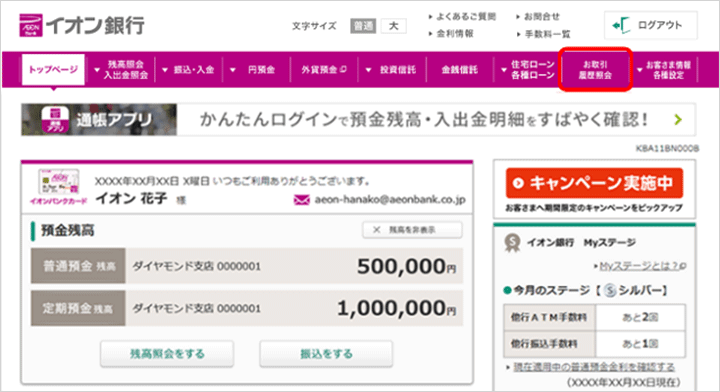The height and width of the screenshot is (392, 720).
Task: Expand the お客さま情報 各種設定 dropdown arrow
Action: [x=639, y=70]
